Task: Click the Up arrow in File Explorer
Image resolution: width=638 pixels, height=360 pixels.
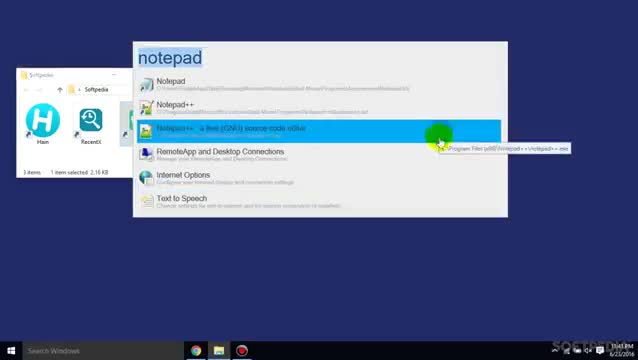Action: tap(60, 90)
